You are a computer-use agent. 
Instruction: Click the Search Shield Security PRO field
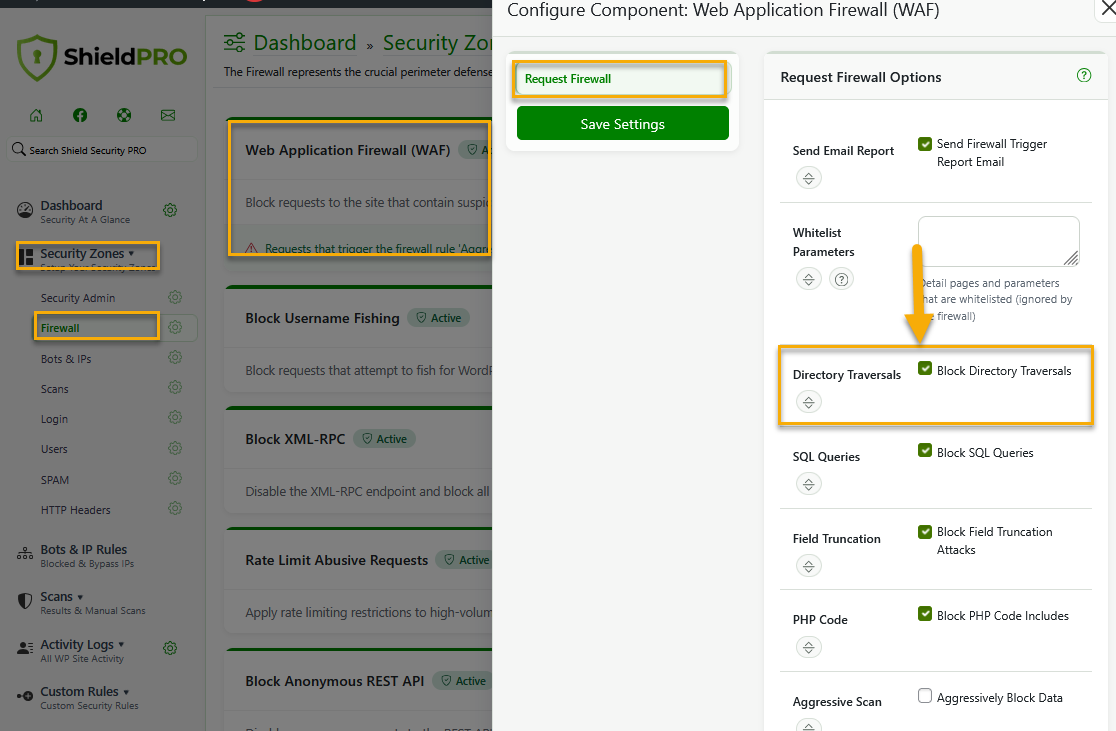click(102, 150)
